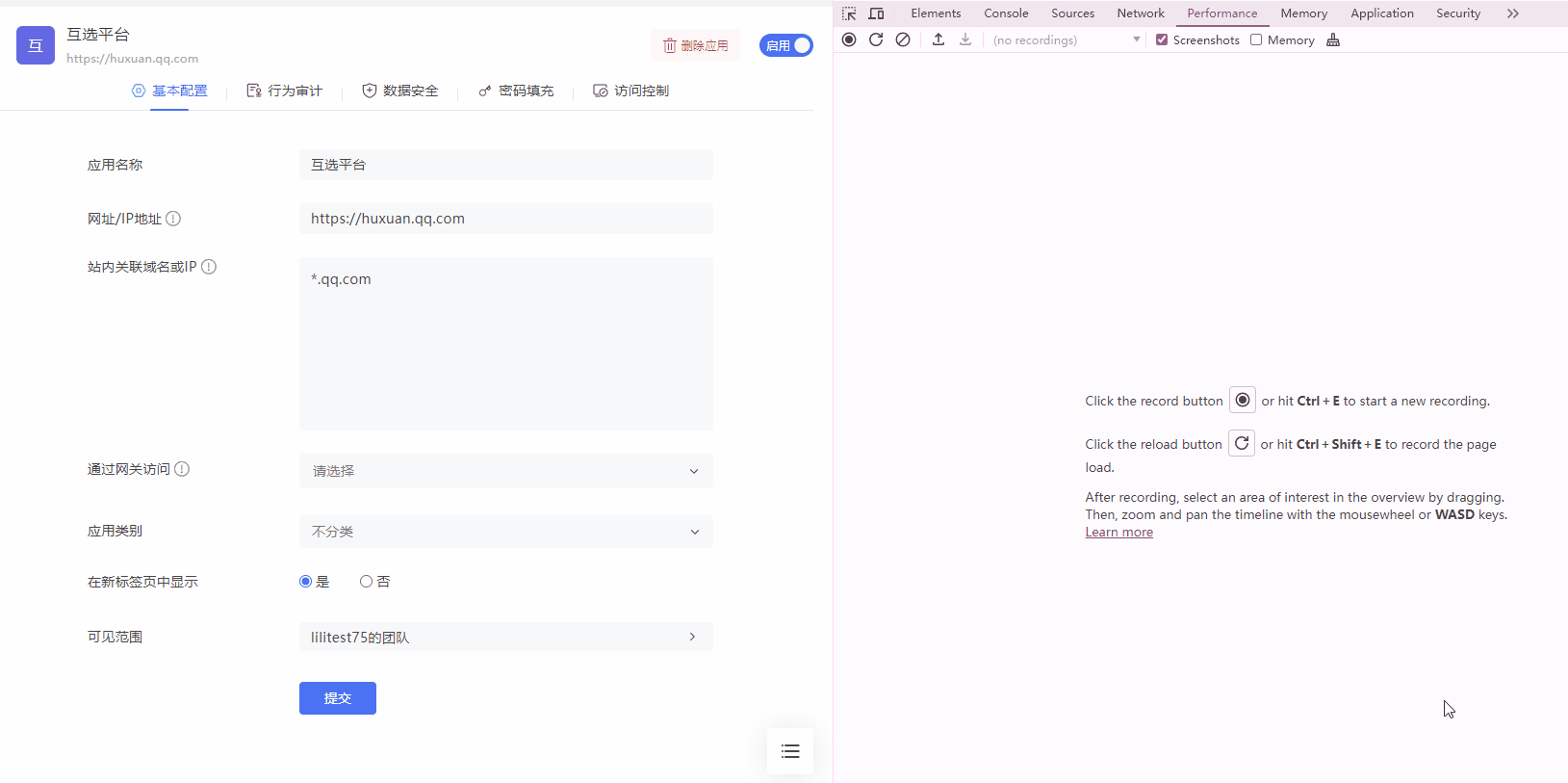Switch to the 数据安全 tab

pos(400,91)
